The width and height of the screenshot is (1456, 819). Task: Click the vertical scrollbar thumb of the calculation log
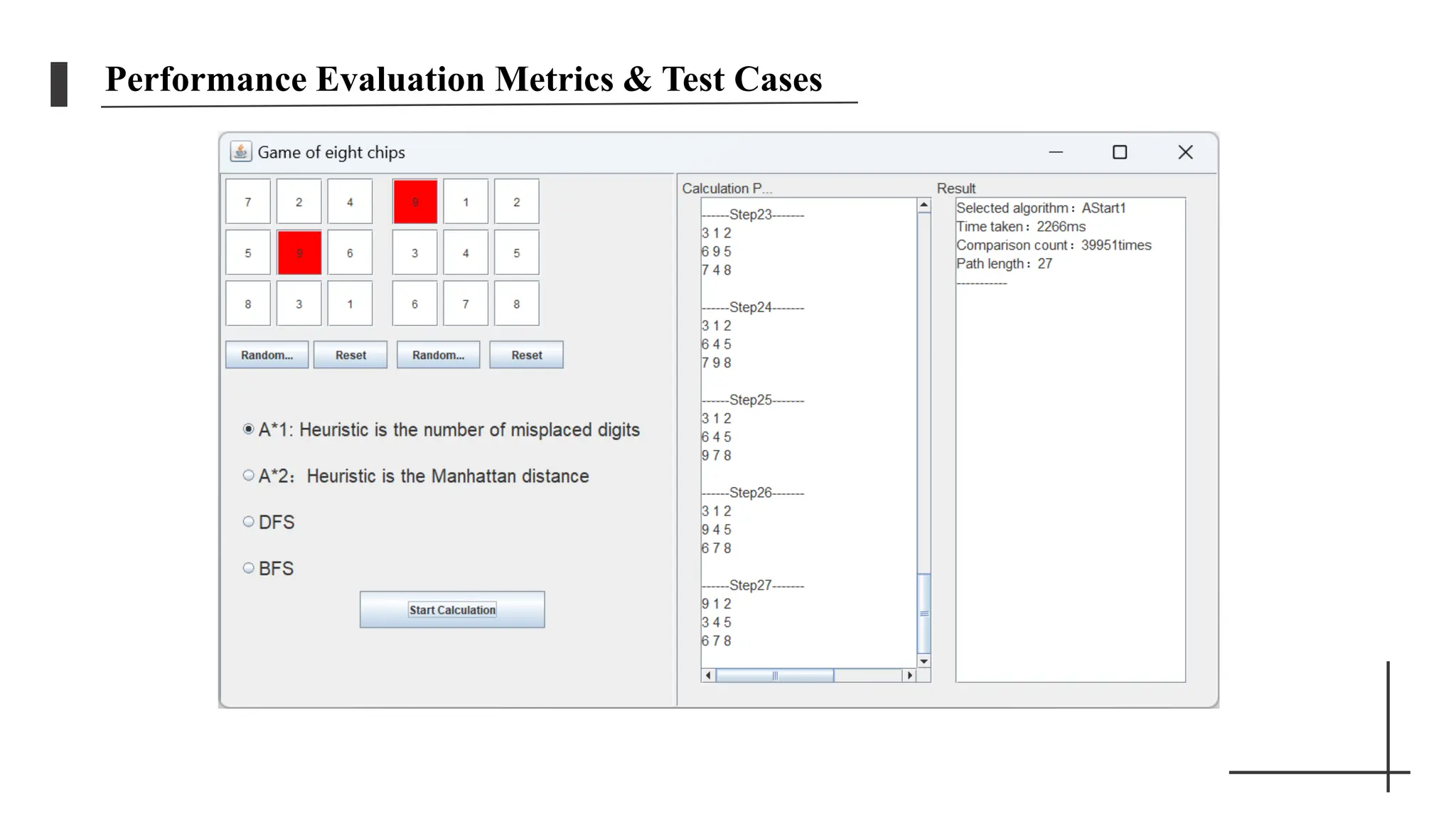click(924, 613)
